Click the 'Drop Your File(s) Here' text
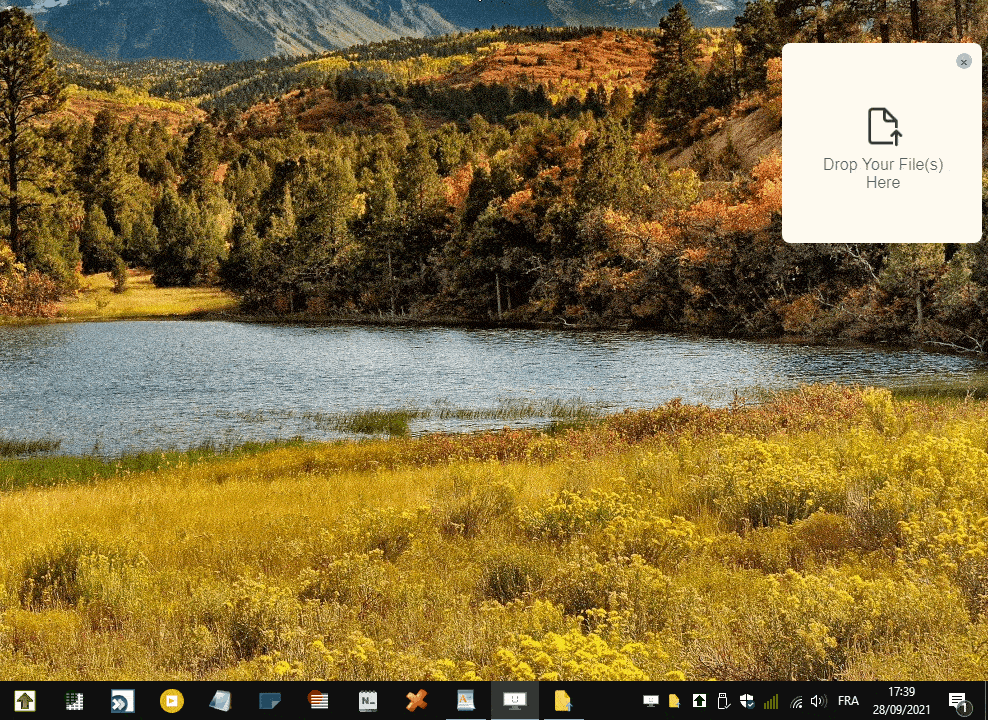This screenshot has width=988, height=720. [x=883, y=173]
